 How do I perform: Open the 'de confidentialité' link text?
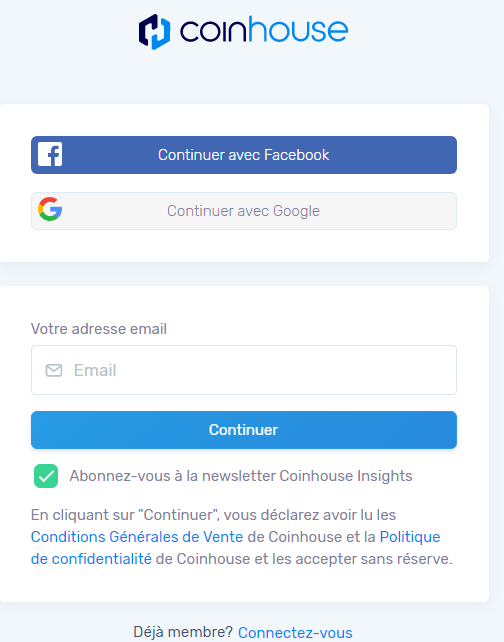(x=91, y=559)
